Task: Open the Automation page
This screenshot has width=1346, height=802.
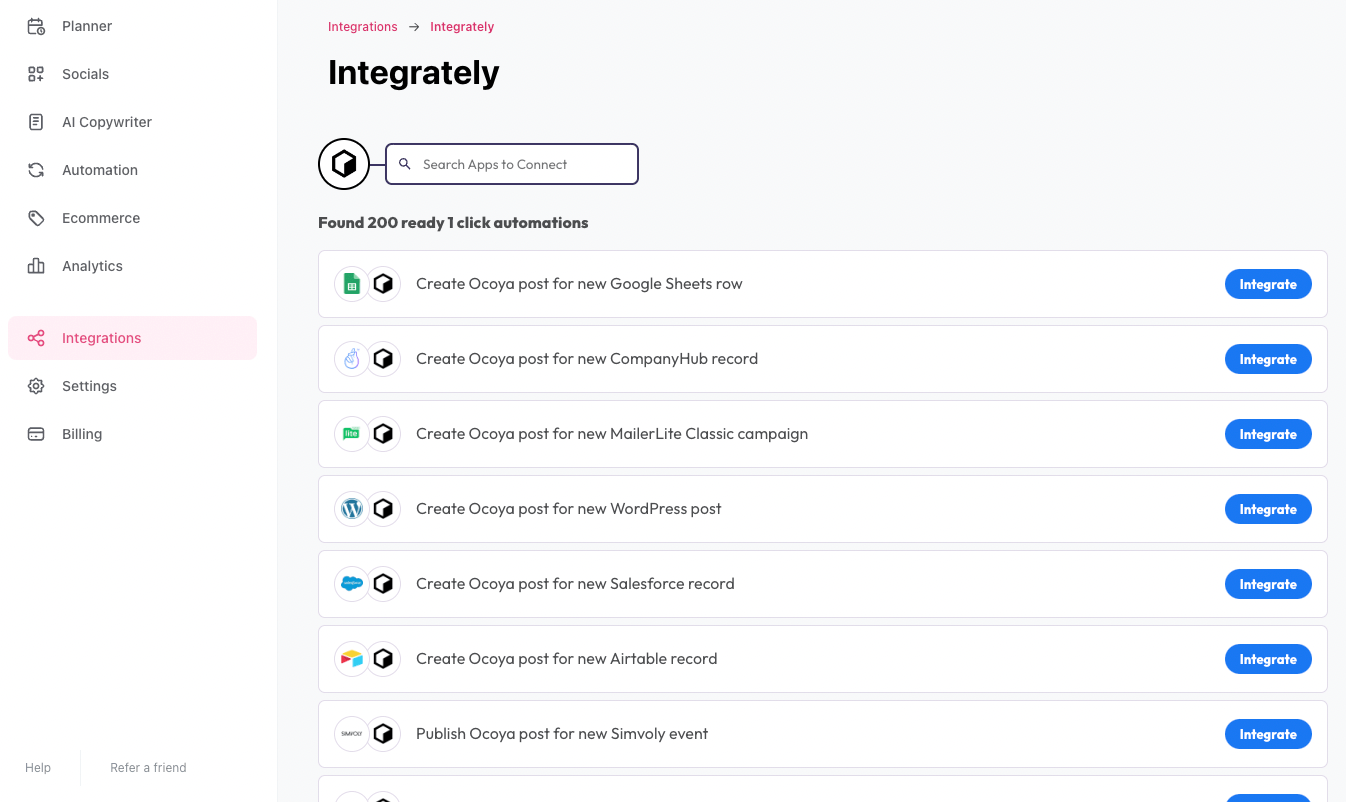Action: click(132, 170)
